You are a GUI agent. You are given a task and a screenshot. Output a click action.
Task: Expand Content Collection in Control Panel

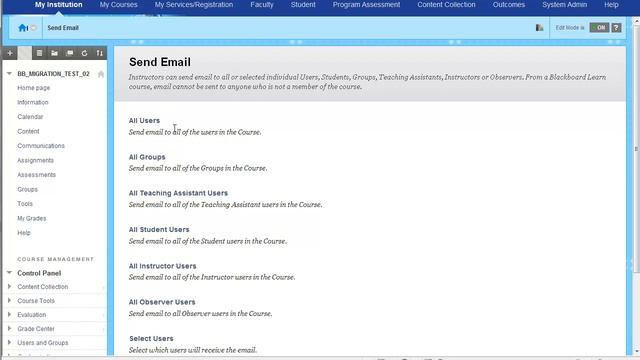[9, 287]
